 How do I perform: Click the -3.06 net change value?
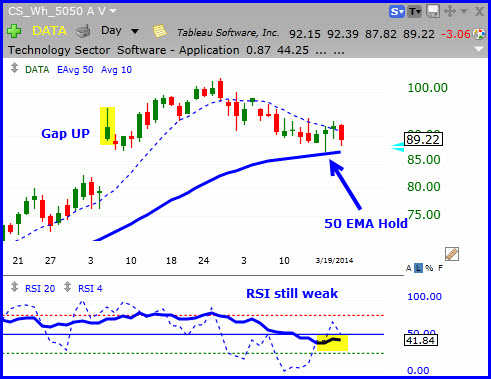455,34
